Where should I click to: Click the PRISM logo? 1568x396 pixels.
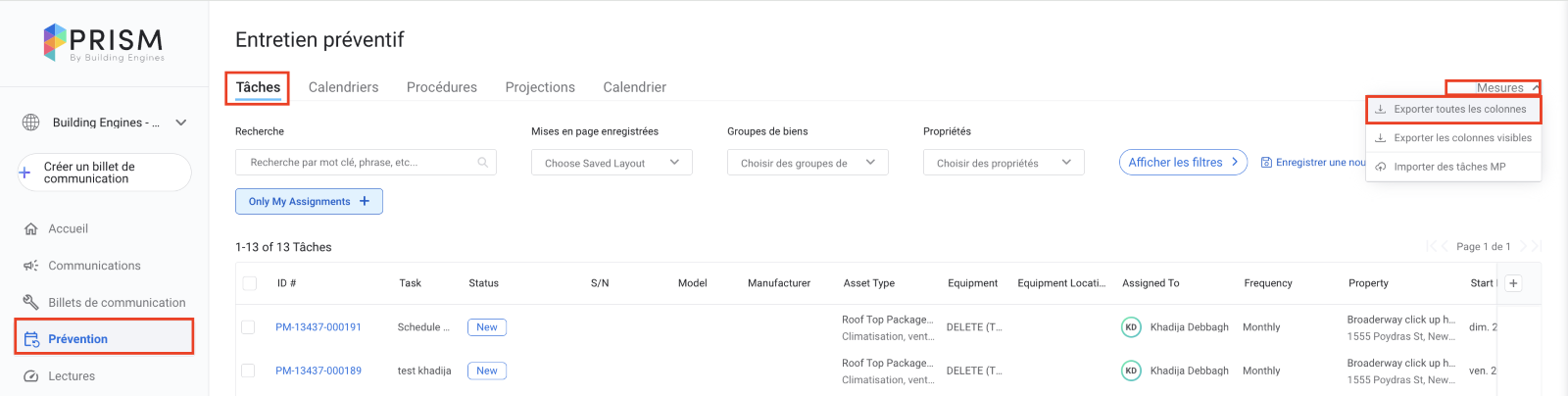click(x=104, y=42)
